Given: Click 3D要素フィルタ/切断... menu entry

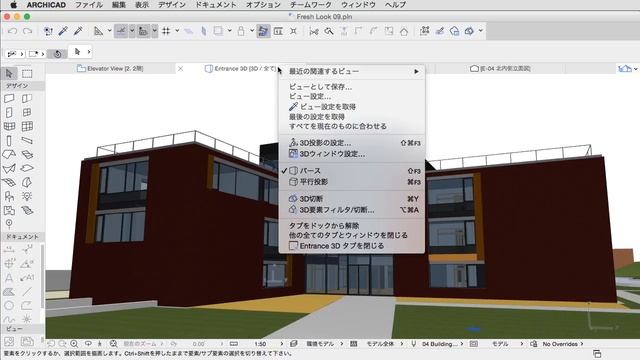Looking at the screenshot, I should click(x=351, y=210).
